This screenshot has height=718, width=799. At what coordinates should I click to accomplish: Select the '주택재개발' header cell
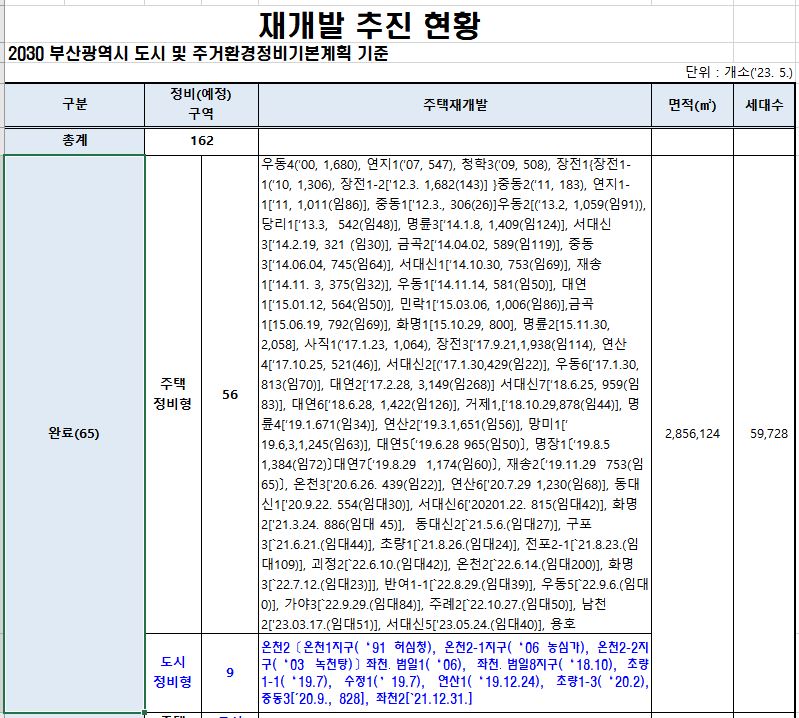click(x=455, y=104)
